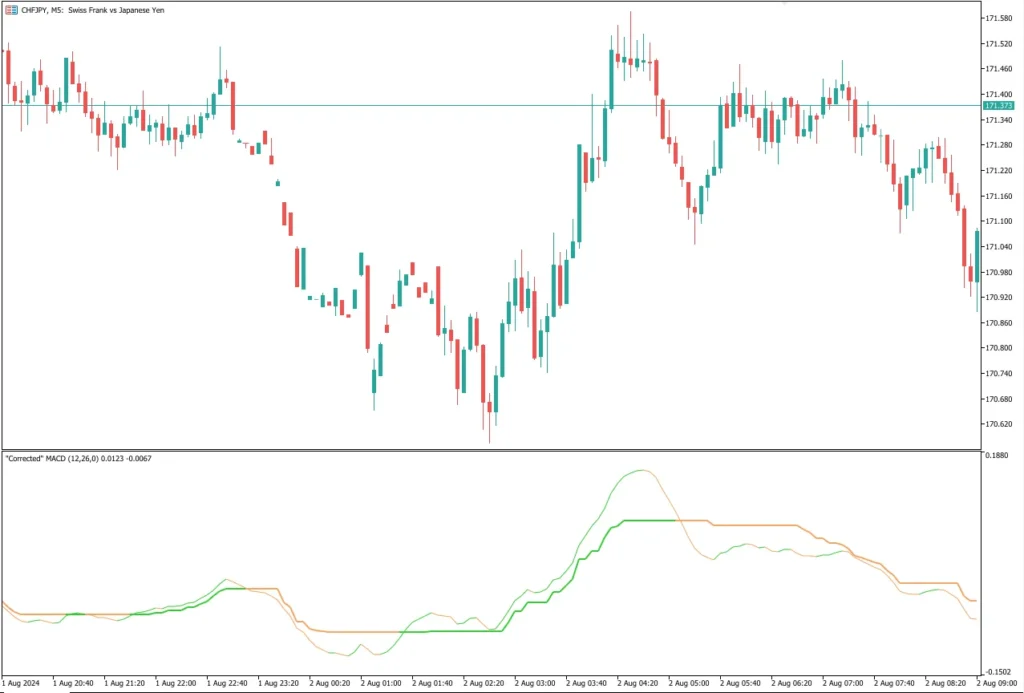The width and height of the screenshot is (1024, 693).
Task: Click the 171.580 price scale value
Action: pyautogui.click(x=1000, y=16)
